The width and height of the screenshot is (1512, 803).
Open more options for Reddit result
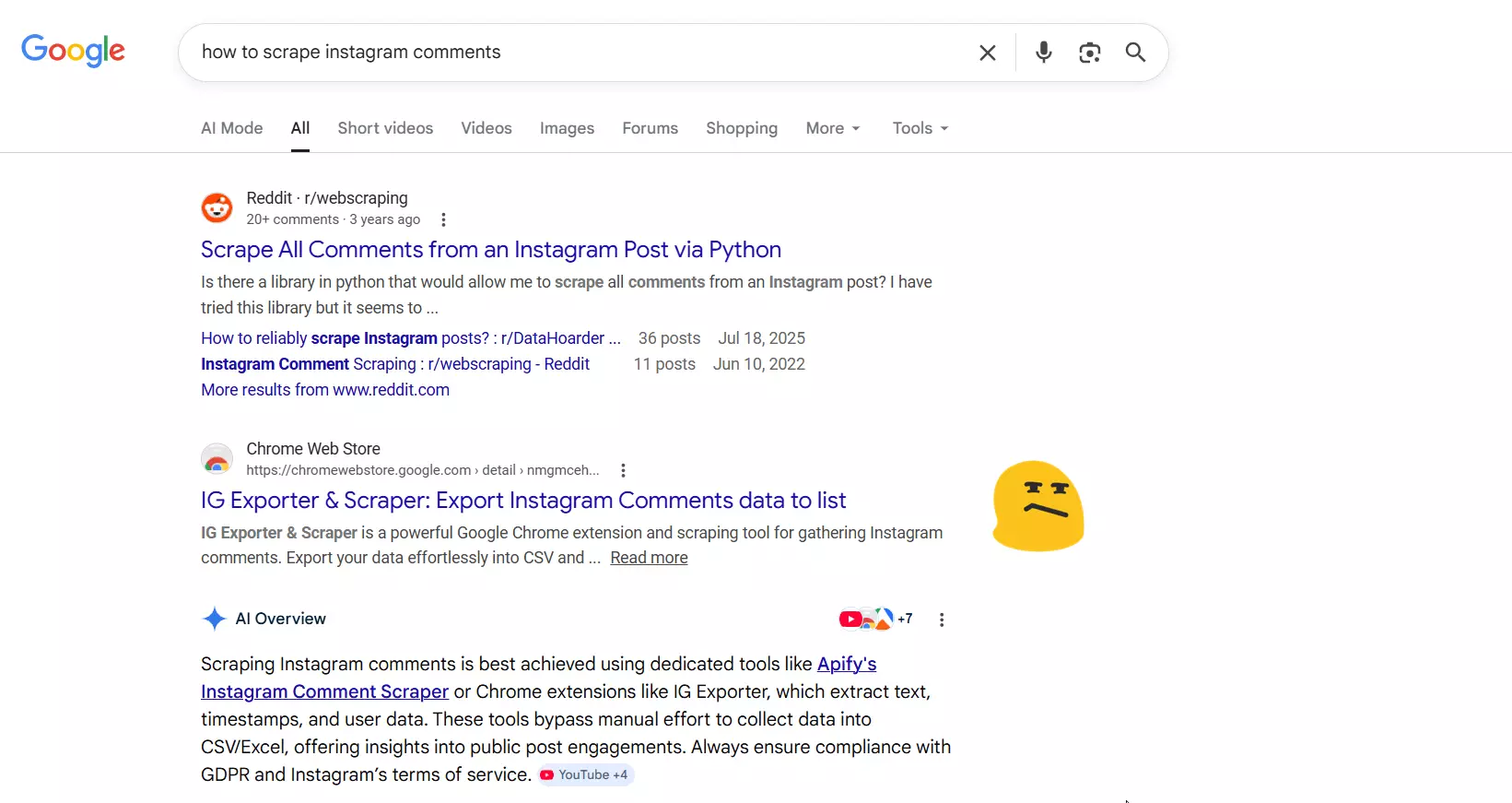(x=443, y=219)
